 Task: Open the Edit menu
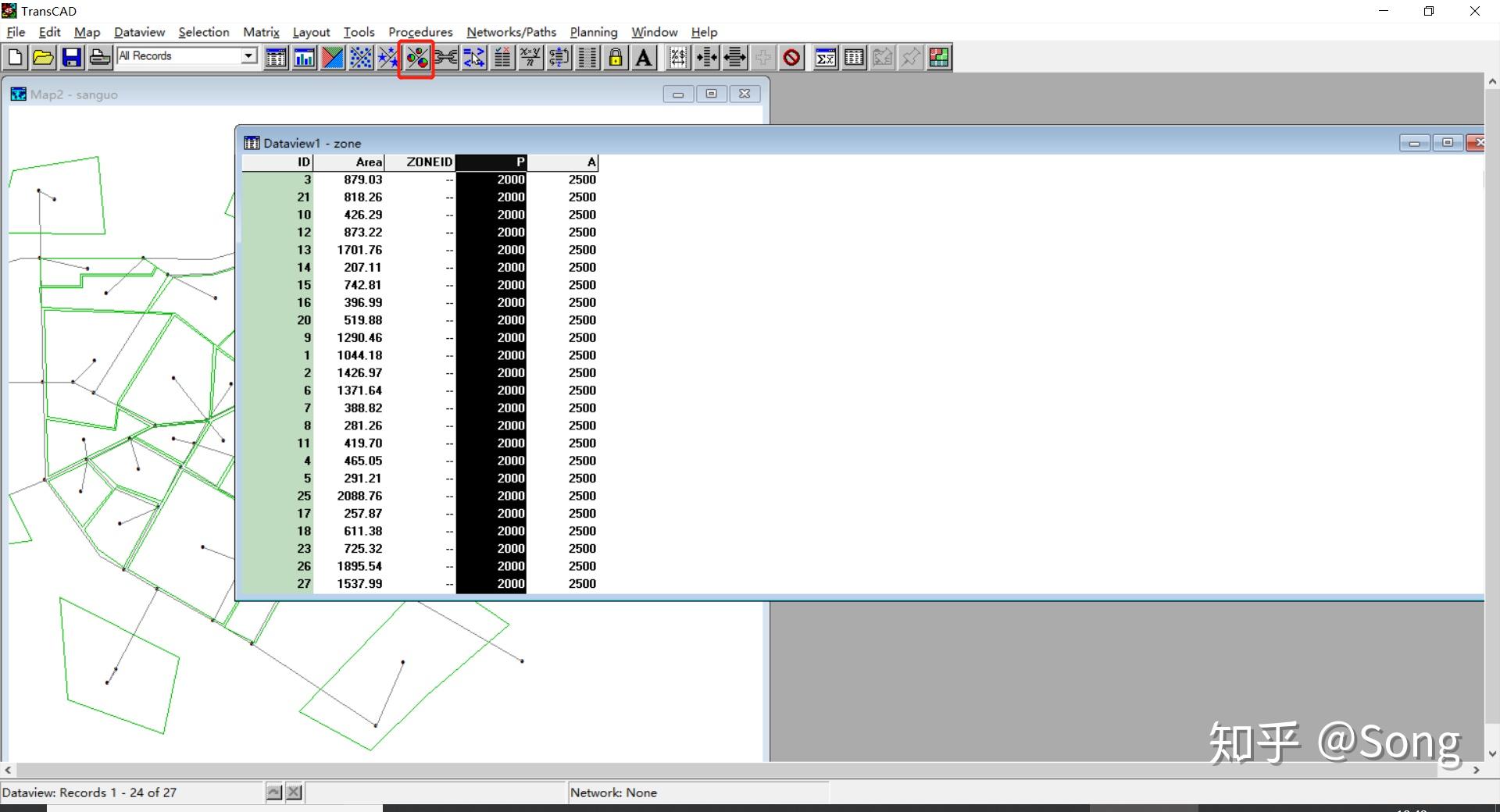point(49,32)
